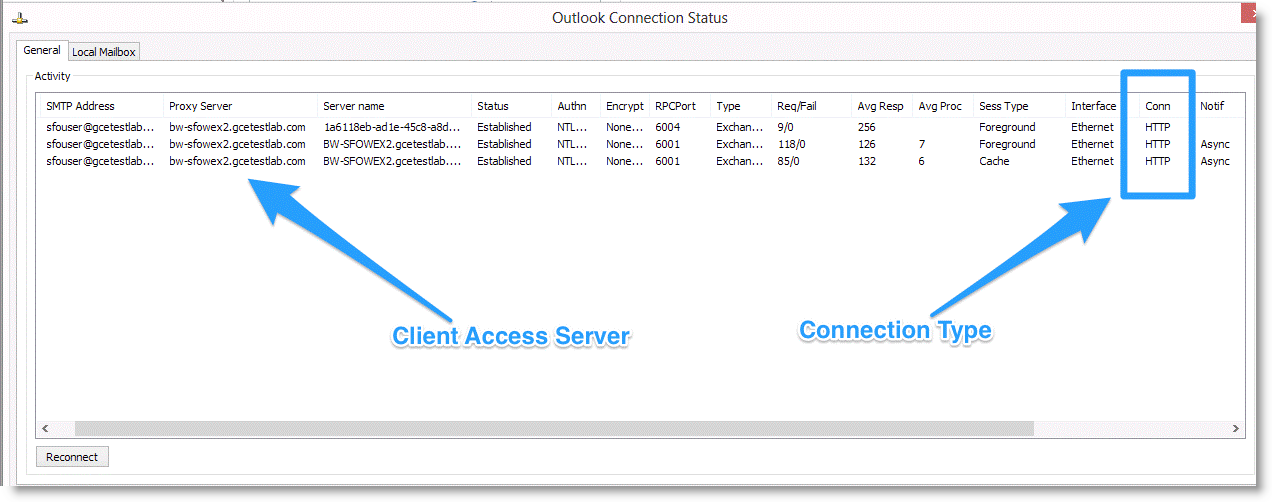Switch to the Local Mailbox tab
The image size is (1272, 502).
104,52
